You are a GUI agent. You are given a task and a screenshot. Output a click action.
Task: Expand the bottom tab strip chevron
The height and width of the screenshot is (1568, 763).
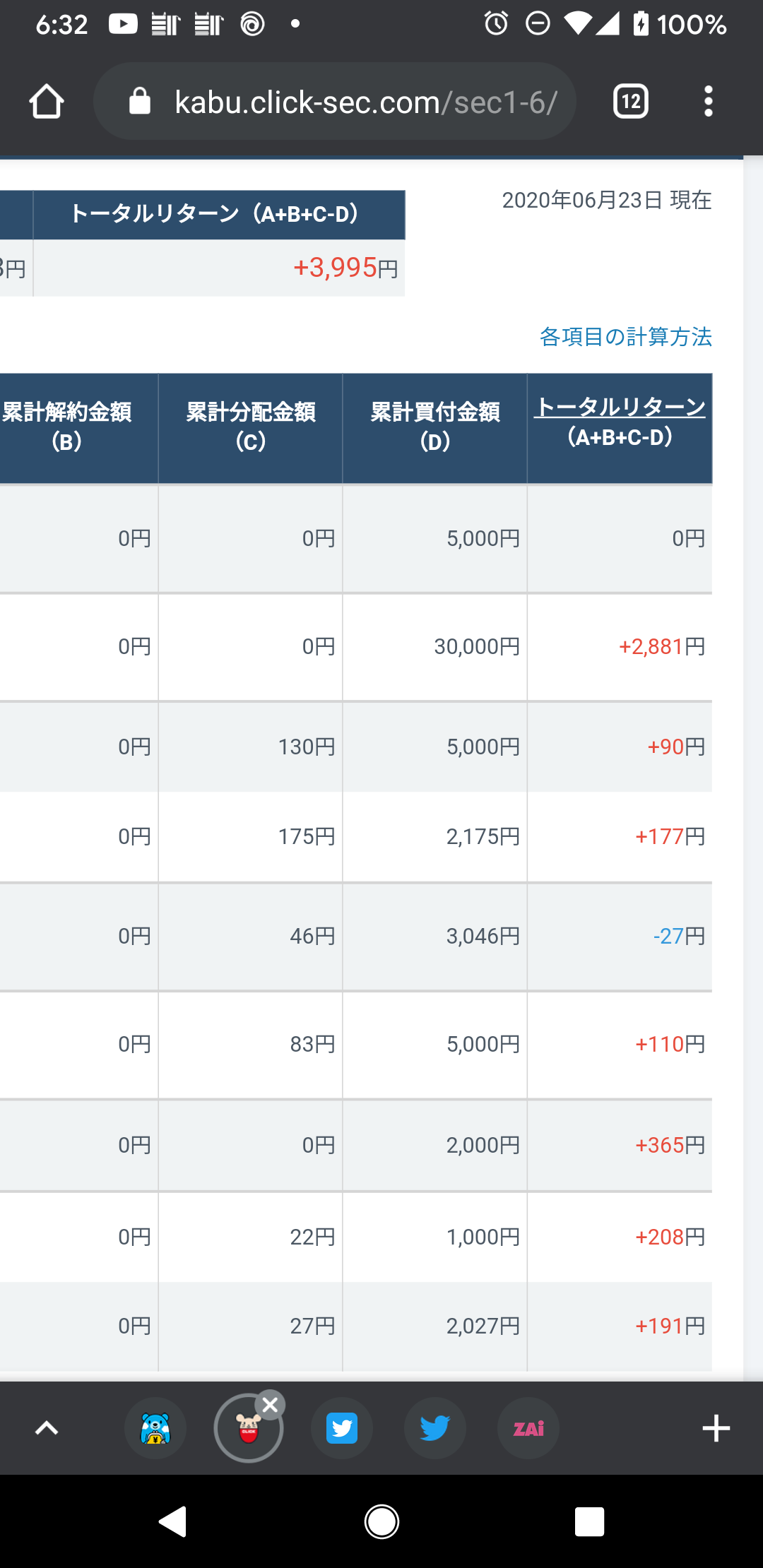tap(47, 1428)
